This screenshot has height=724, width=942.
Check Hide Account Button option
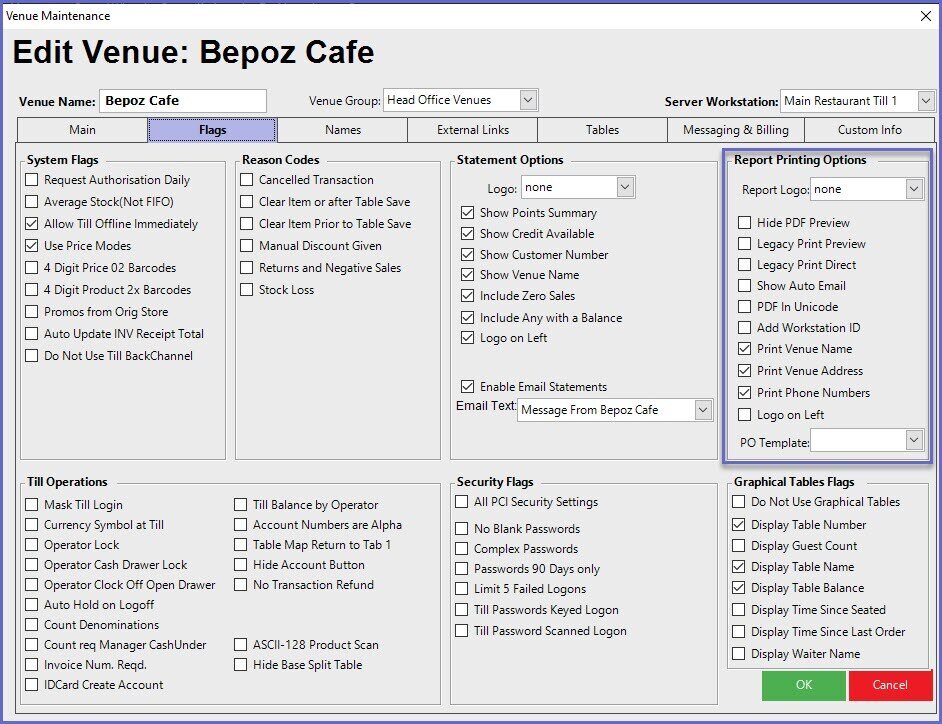click(x=242, y=565)
